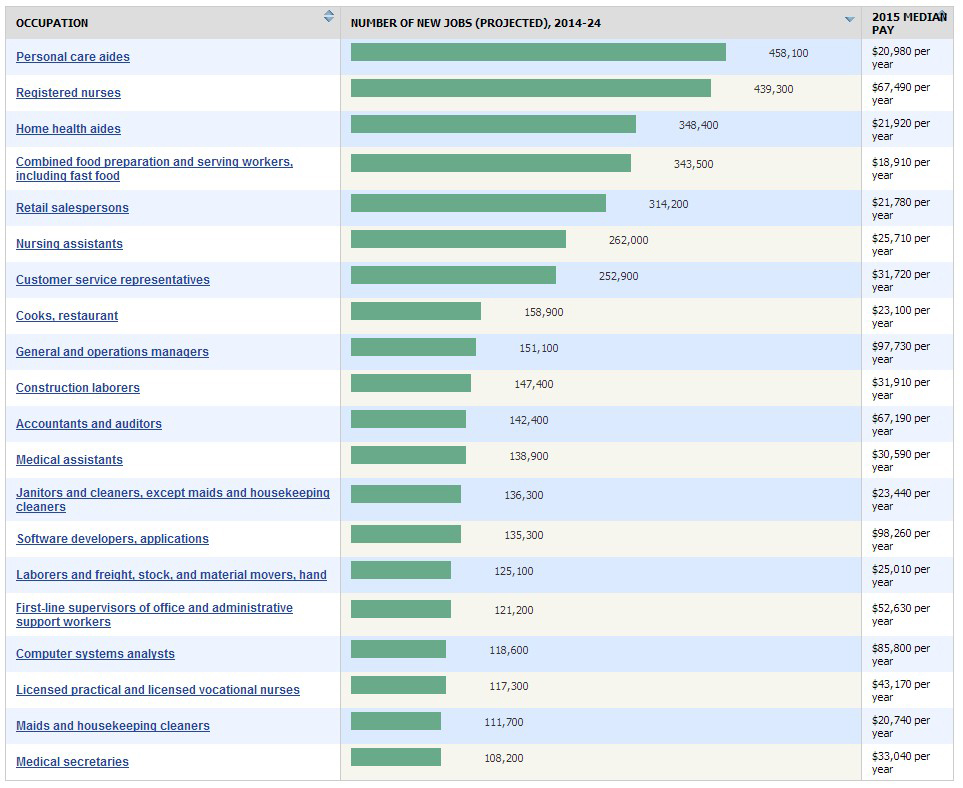The image size is (963, 788).
Task: Click the $67,490 per year pay
Action: 900,94
